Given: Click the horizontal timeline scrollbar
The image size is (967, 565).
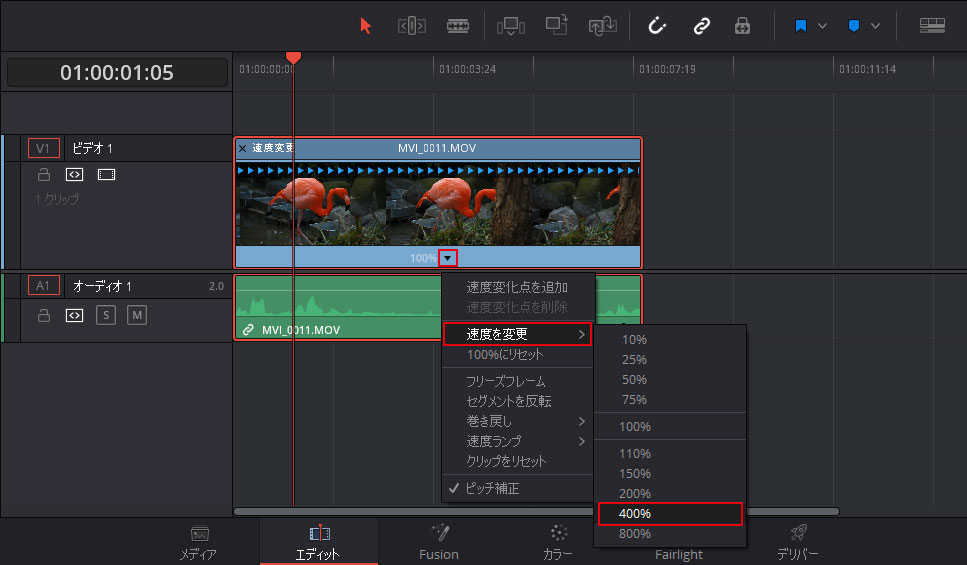Looking at the screenshot, I should pos(536,511).
